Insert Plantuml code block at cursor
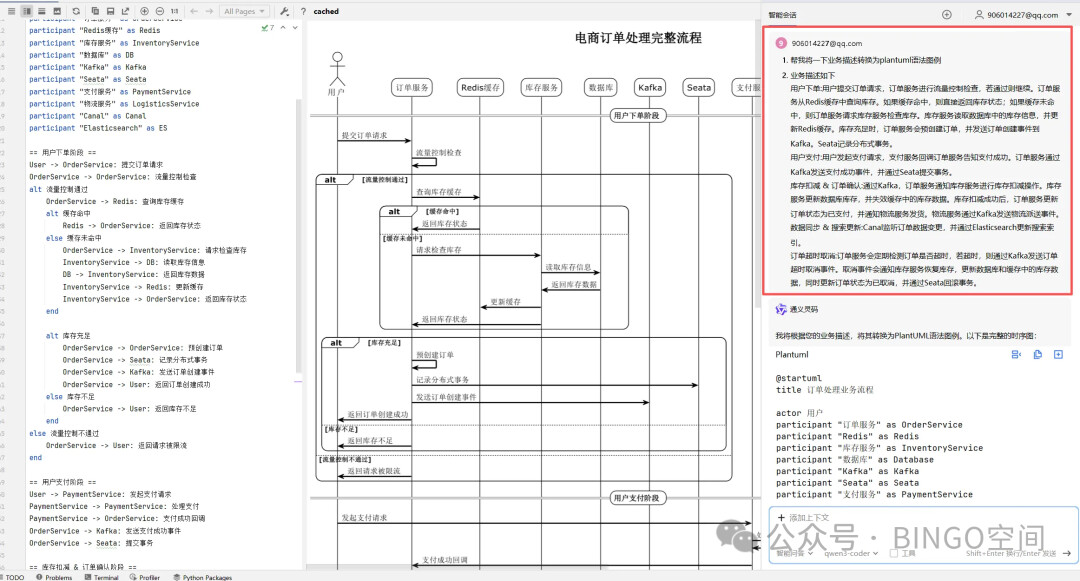The height and width of the screenshot is (581, 1080). point(1016,355)
